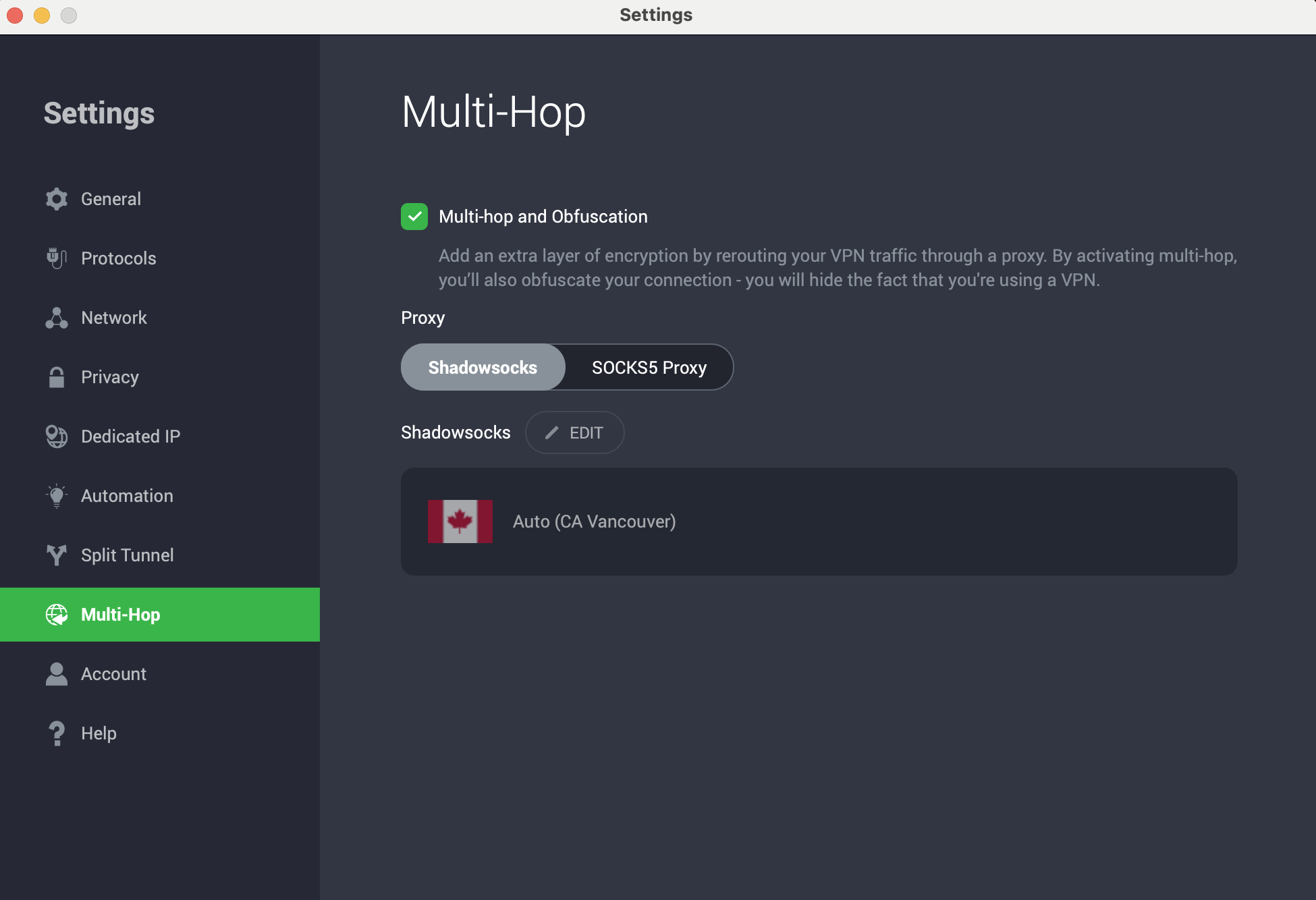Open Split Tunnel via branch icon
Screen dimensions: 1316x900
[57, 555]
